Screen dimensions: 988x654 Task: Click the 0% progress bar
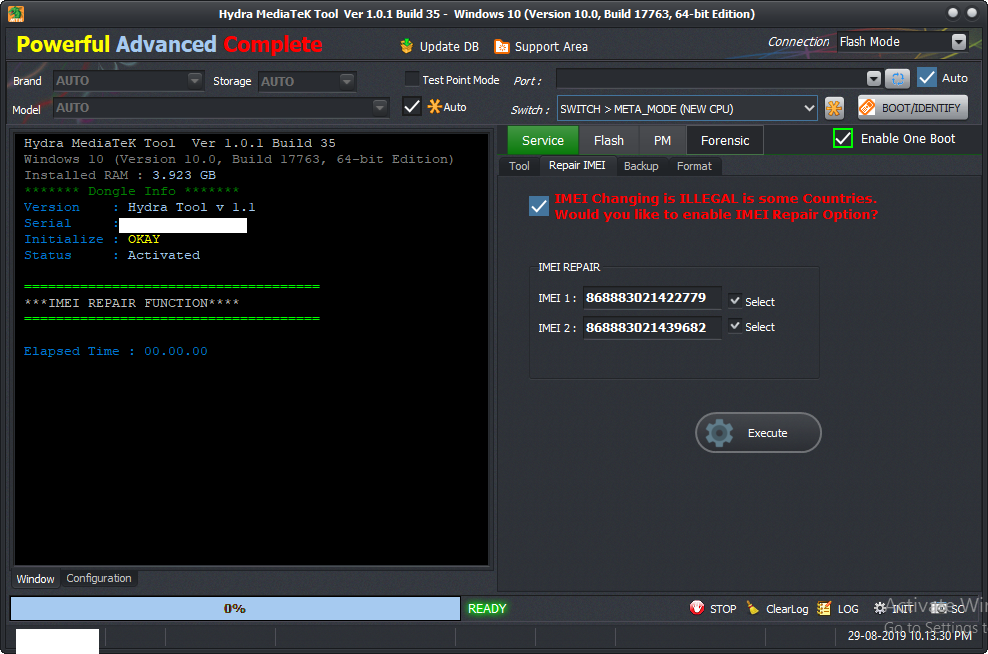235,609
